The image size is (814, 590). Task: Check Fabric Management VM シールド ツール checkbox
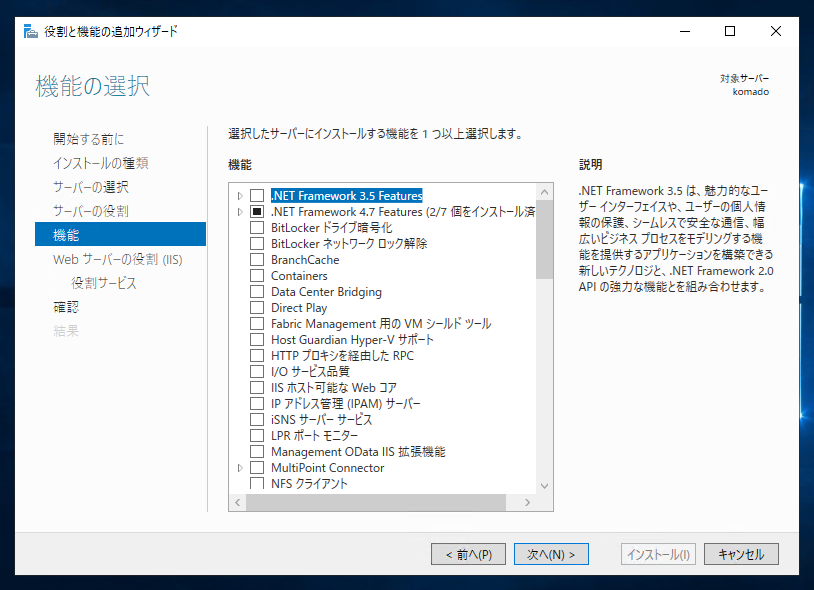[257, 324]
